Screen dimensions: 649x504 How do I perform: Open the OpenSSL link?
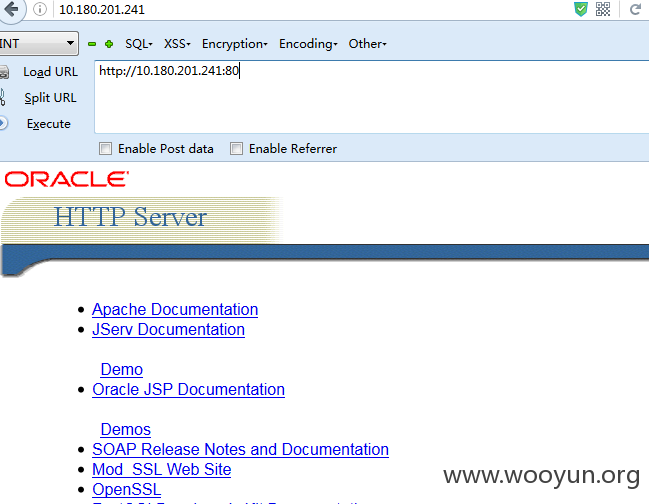127,490
